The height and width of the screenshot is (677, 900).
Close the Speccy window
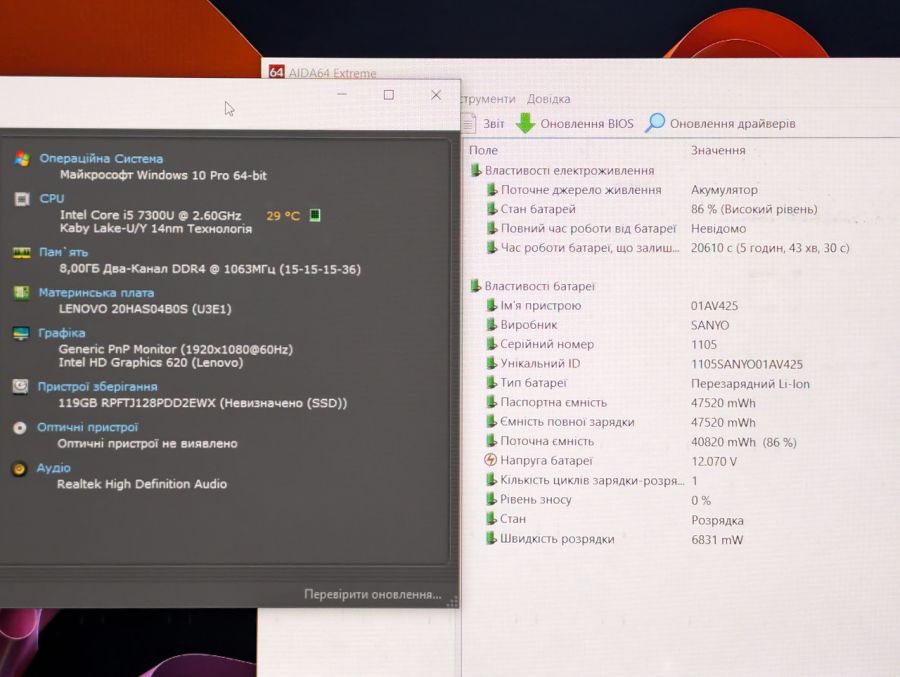(436, 95)
